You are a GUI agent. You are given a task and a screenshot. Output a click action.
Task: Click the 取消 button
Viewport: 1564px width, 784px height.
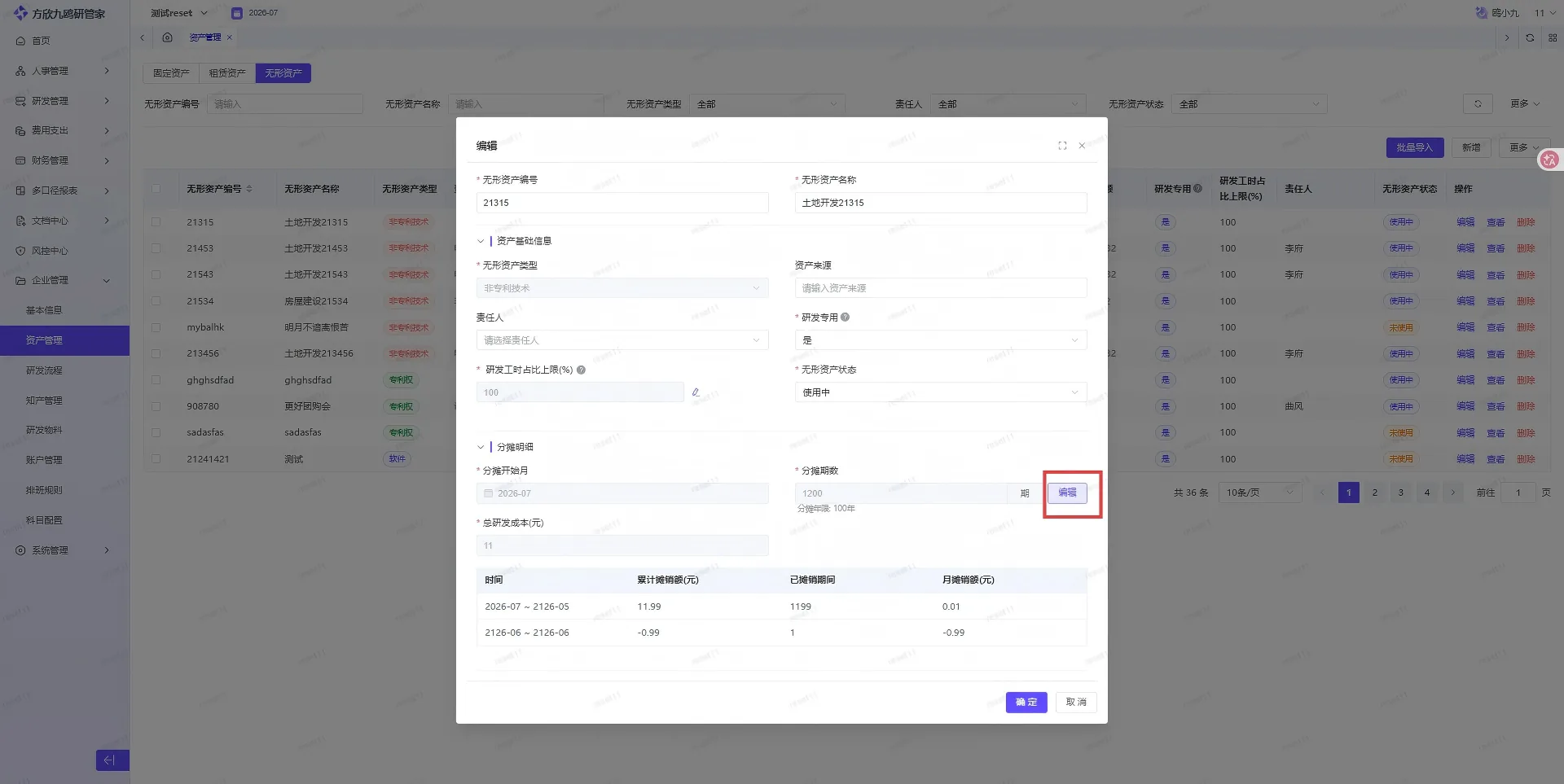pos(1076,702)
